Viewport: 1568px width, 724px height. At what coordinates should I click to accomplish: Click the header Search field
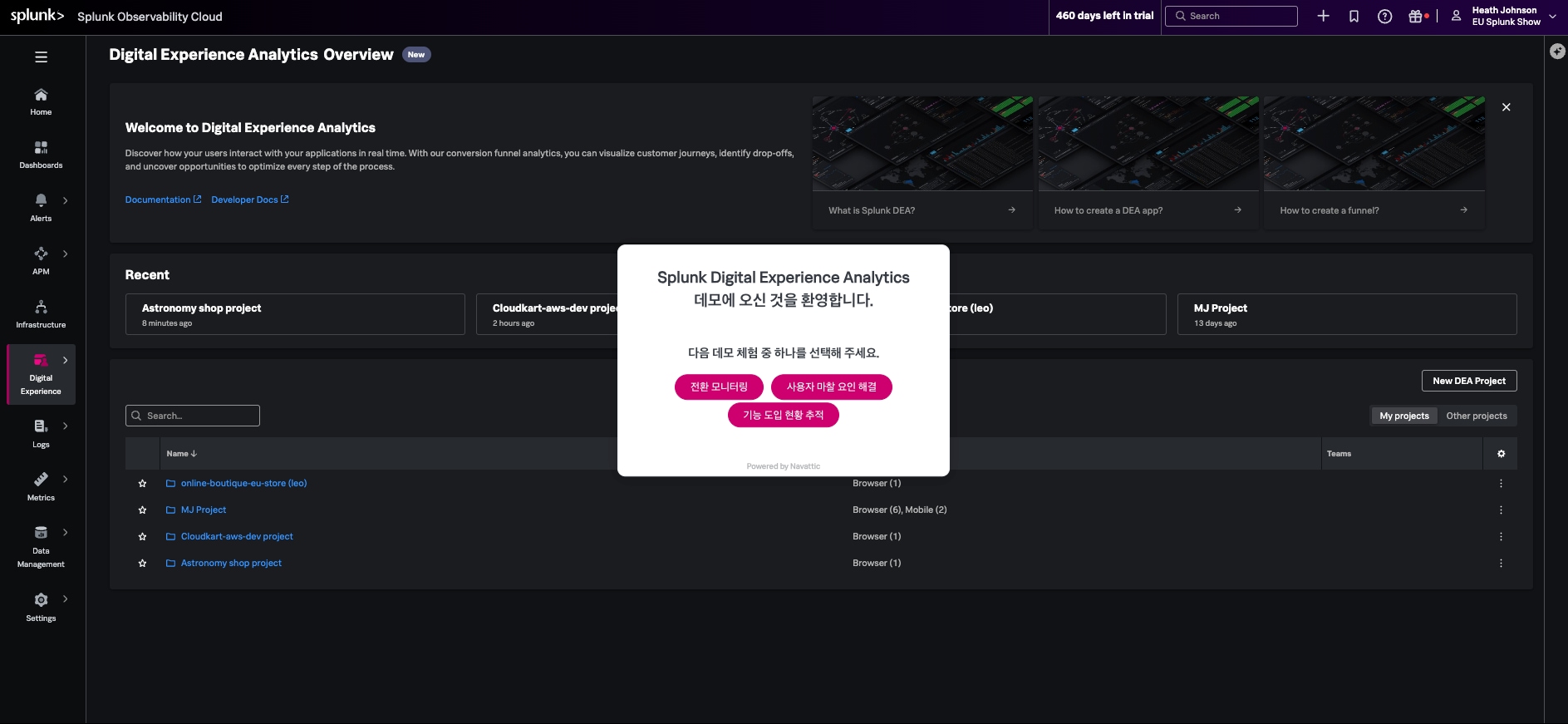tap(1231, 16)
